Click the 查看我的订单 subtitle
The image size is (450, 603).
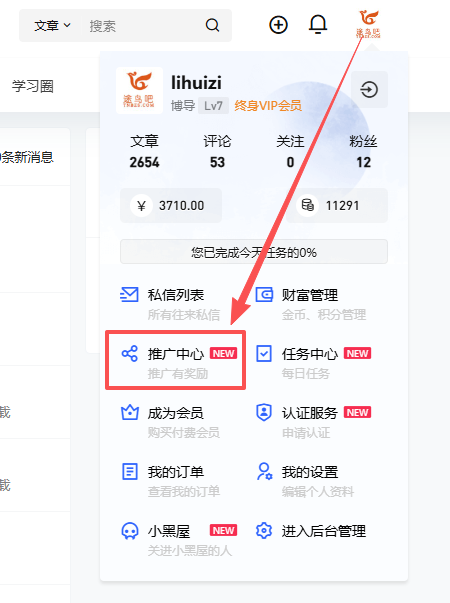(x=184, y=491)
